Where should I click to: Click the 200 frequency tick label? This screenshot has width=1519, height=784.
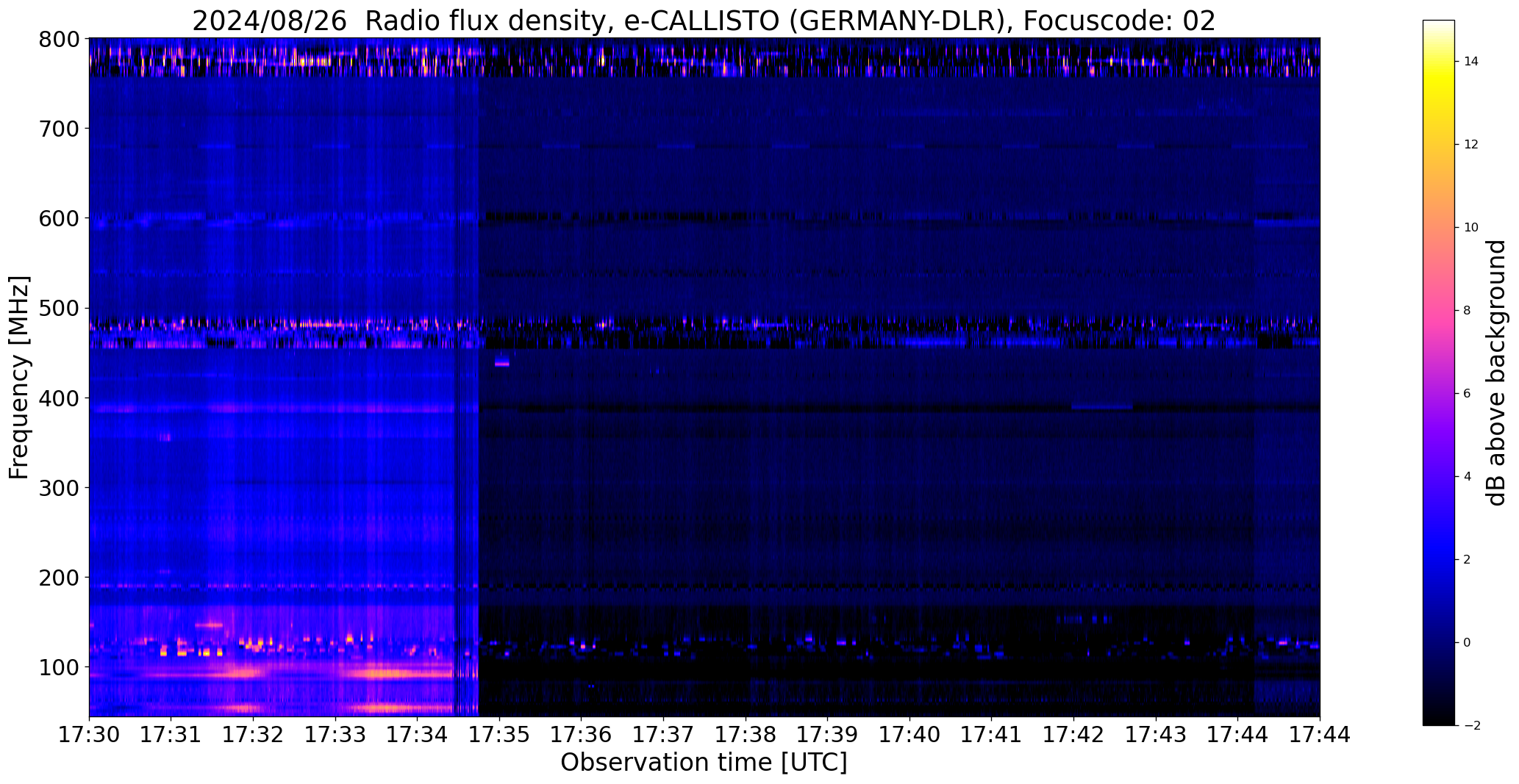tap(57, 578)
